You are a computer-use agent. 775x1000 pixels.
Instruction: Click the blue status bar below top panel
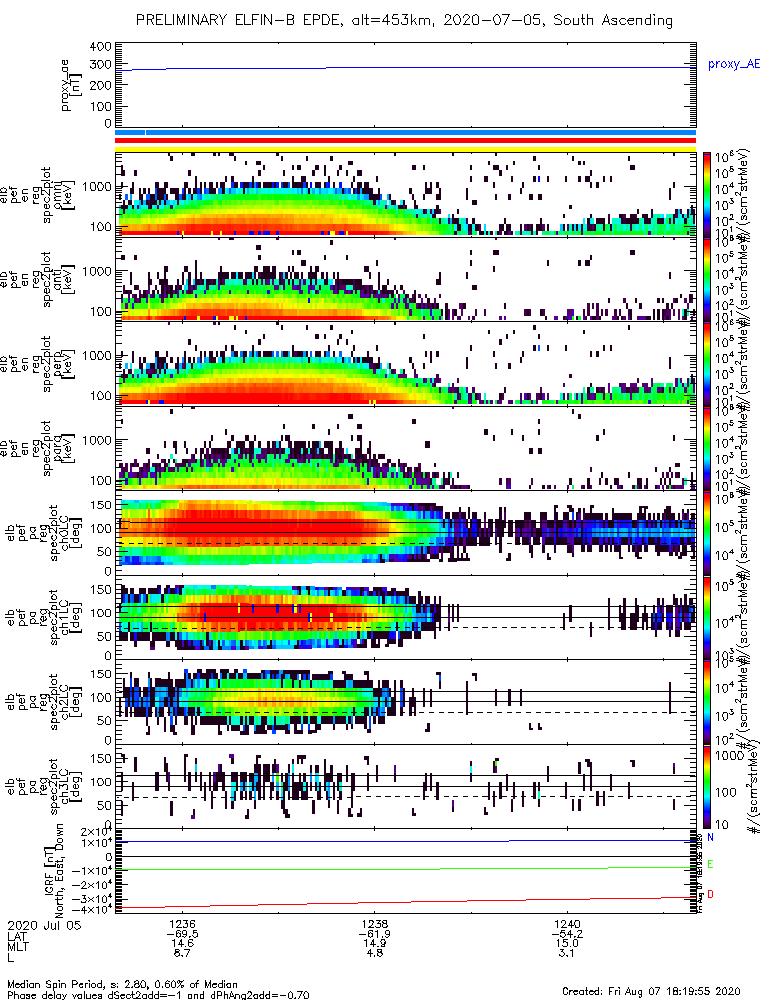coord(405,133)
